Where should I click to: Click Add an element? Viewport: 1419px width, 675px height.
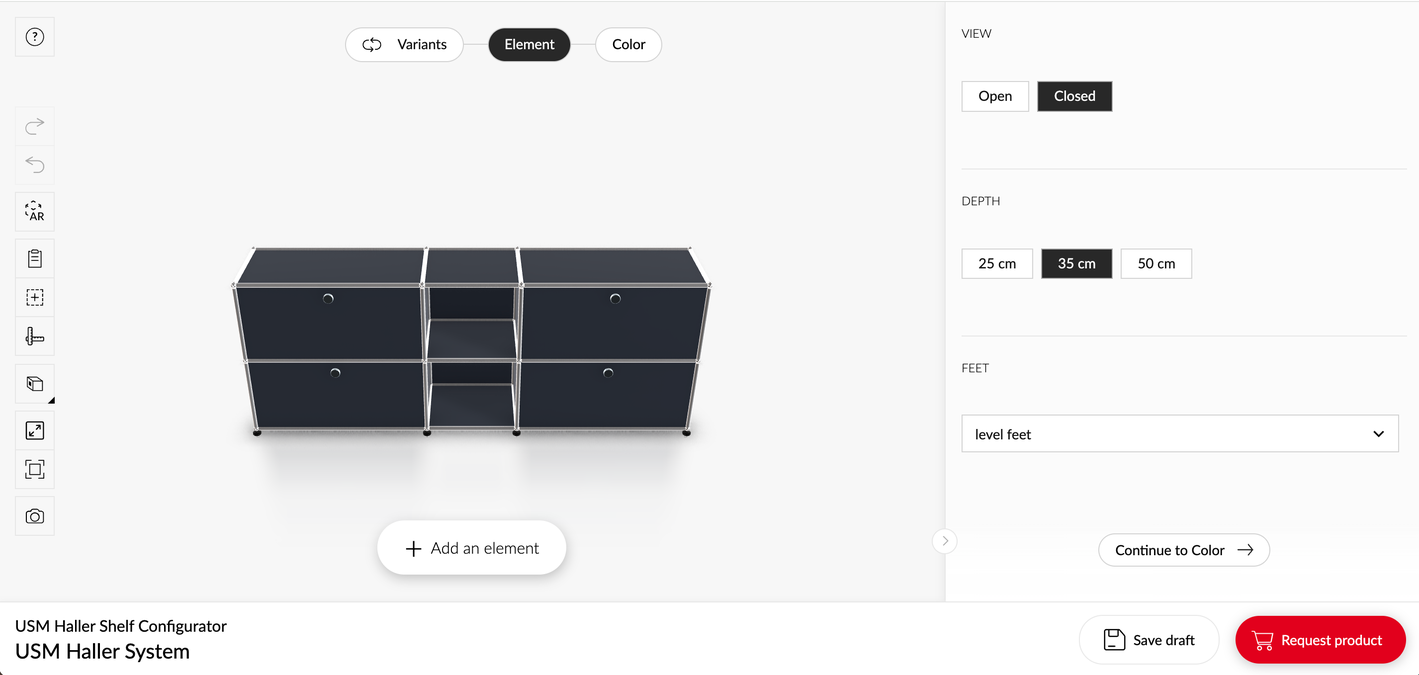click(x=471, y=547)
